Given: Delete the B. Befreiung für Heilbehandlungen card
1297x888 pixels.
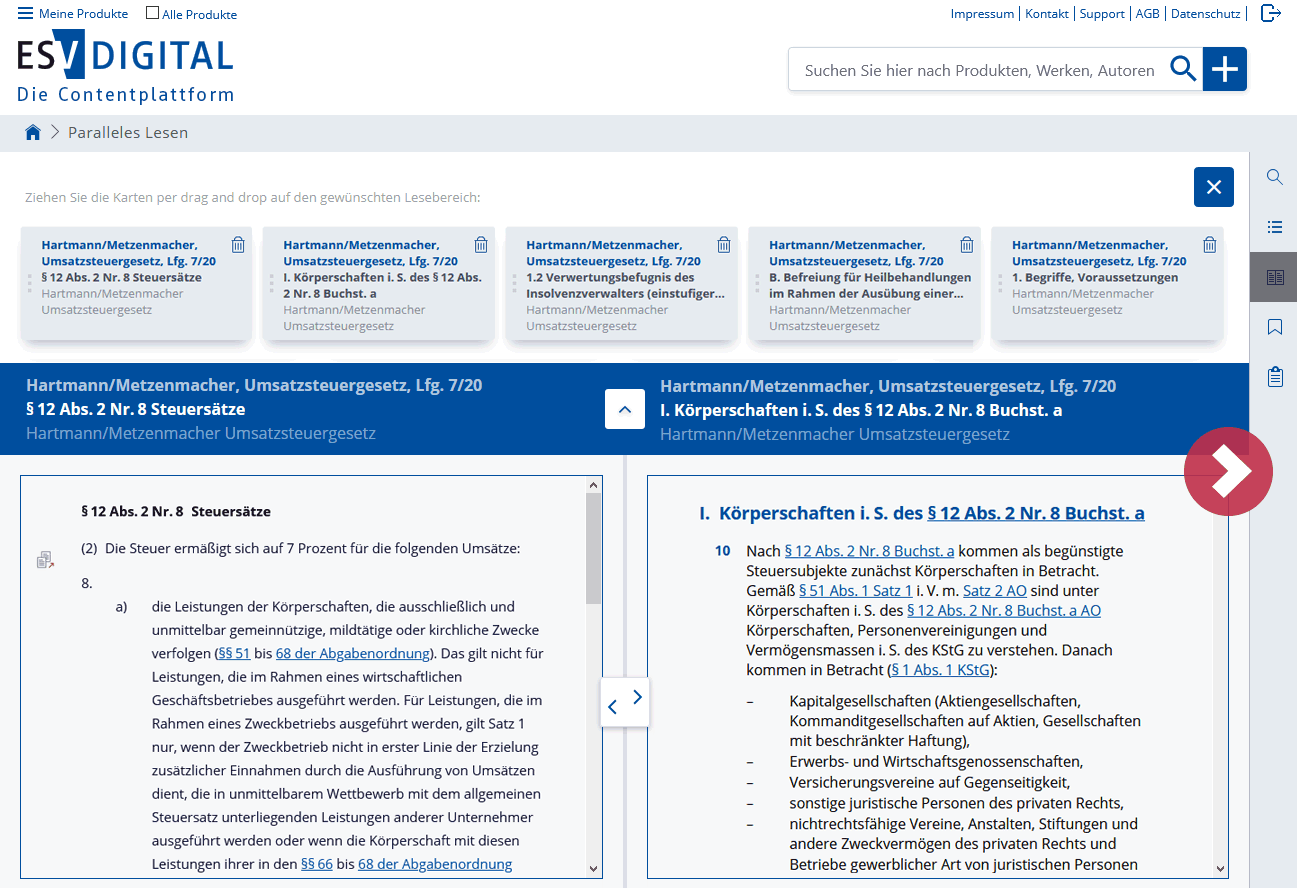Looking at the screenshot, I should click(x=967, y=245).
